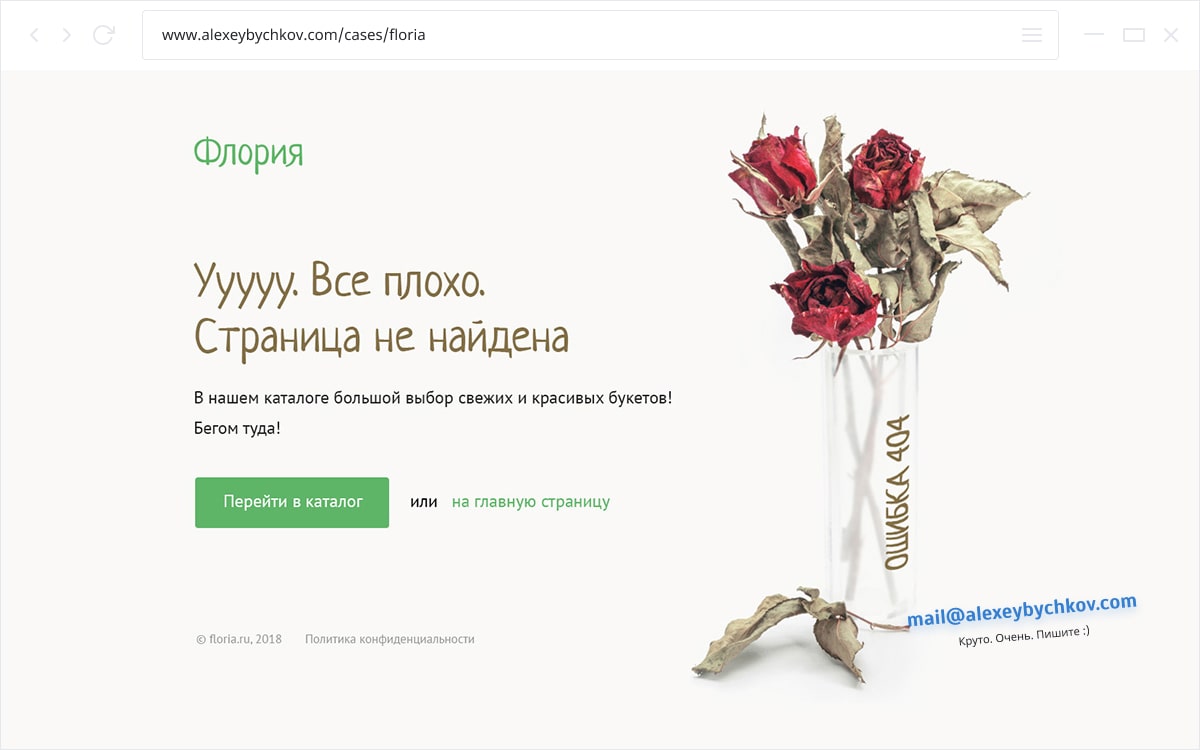The image size is (1200, 750).
Task: Open Политика конфиденциальности in the footer
Action: 389,639
